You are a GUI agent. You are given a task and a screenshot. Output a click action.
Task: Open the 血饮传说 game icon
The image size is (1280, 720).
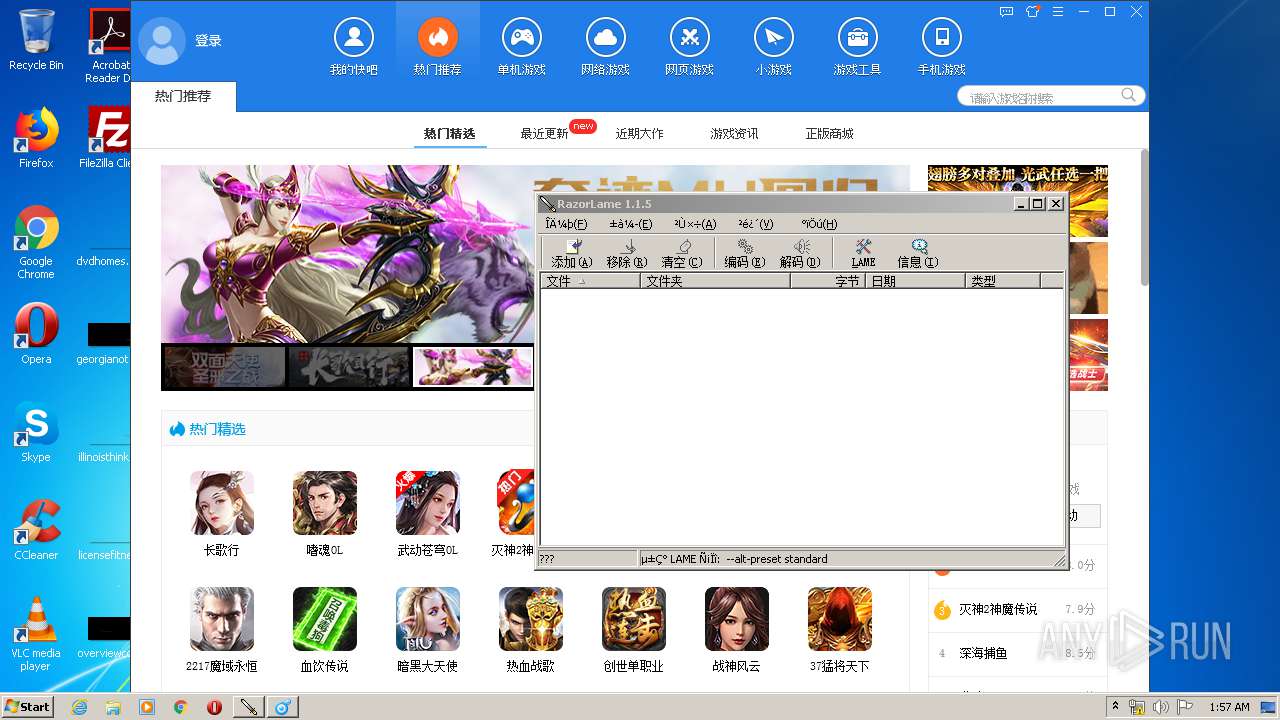325,619
